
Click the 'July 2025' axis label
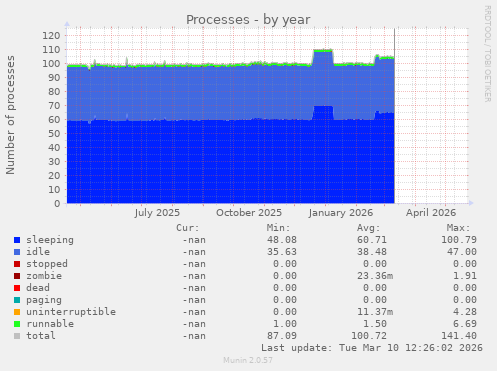(157, 213)
